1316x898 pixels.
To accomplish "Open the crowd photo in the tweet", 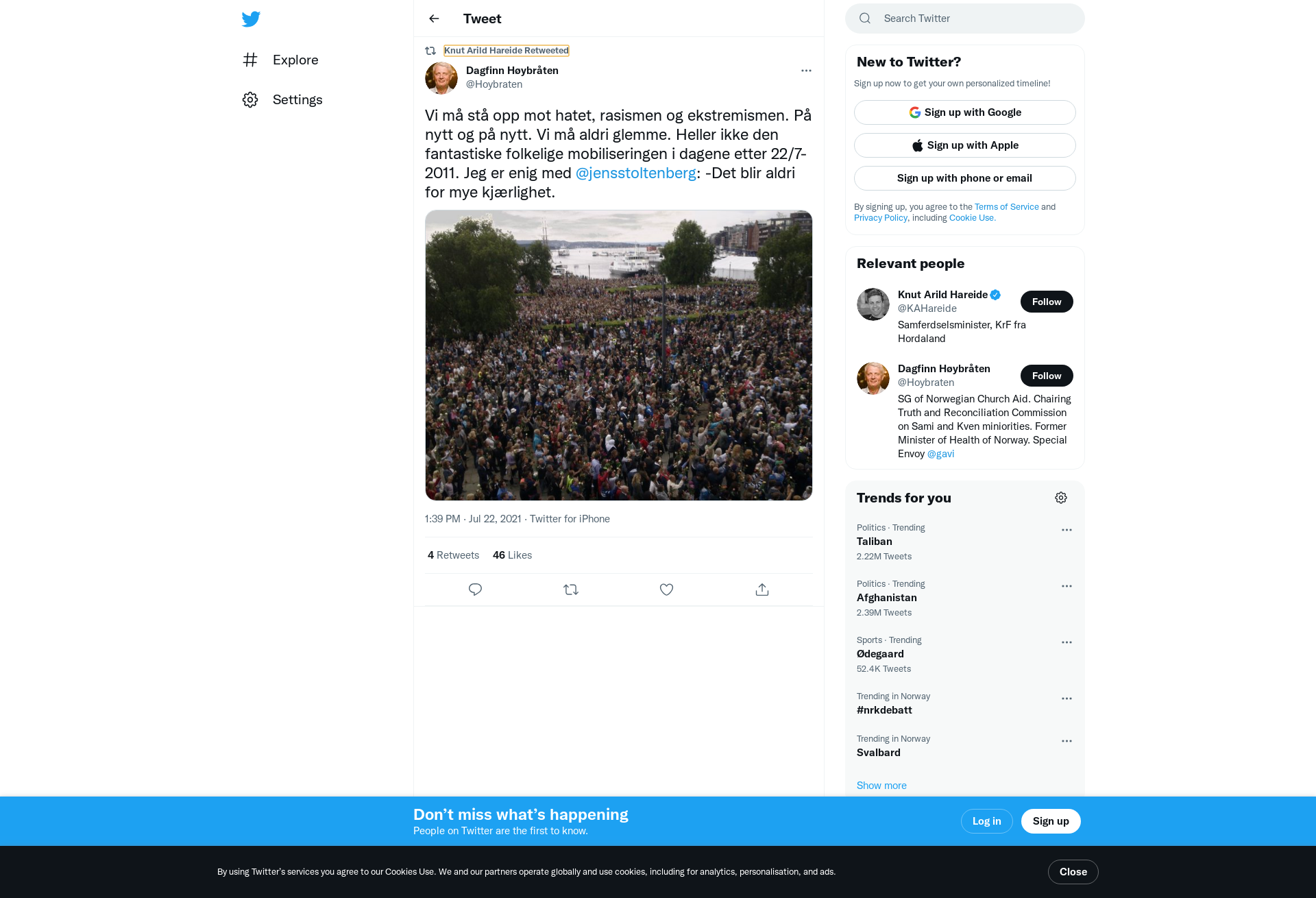I will [618, 355].
